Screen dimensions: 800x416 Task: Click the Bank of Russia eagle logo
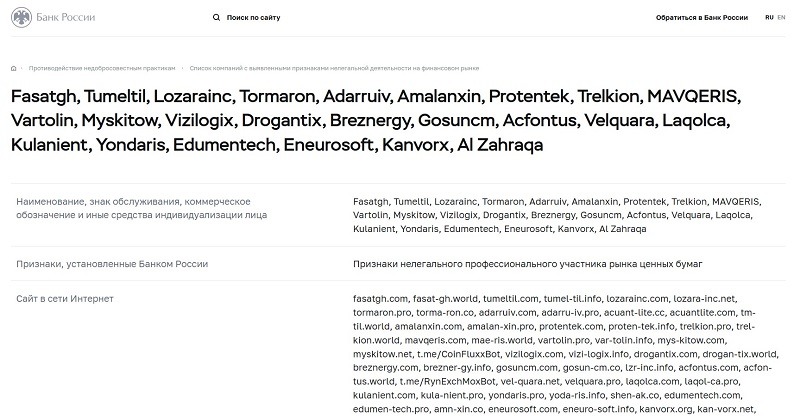click(21, 18)
